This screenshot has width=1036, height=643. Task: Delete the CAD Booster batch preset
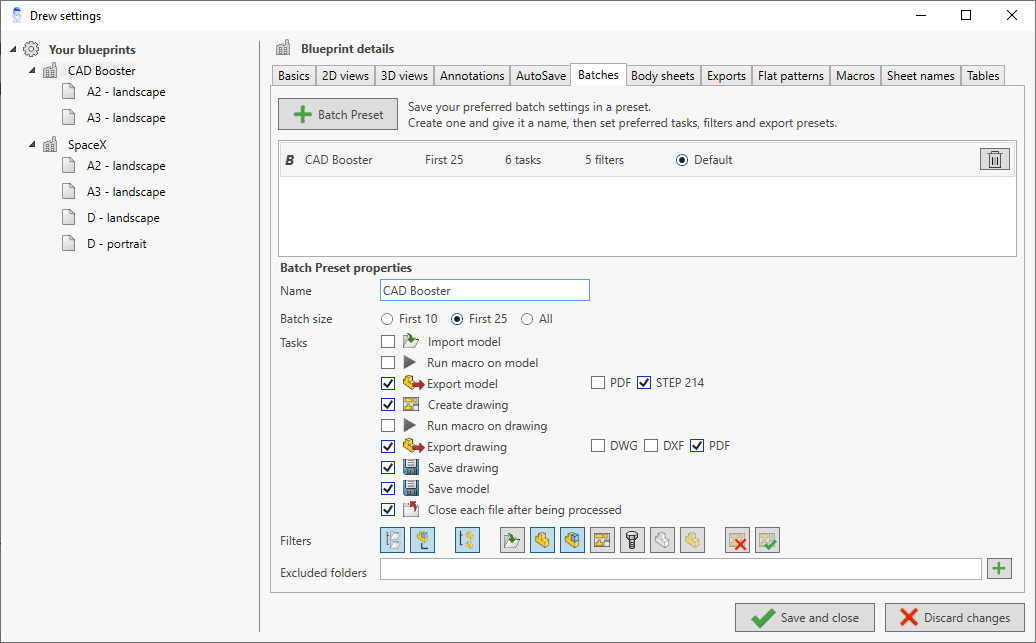[994, 159]
